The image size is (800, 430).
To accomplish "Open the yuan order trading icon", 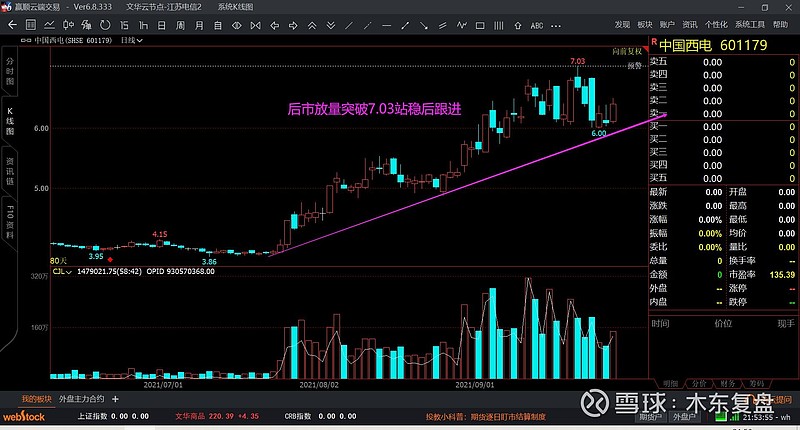I will 86,24.
